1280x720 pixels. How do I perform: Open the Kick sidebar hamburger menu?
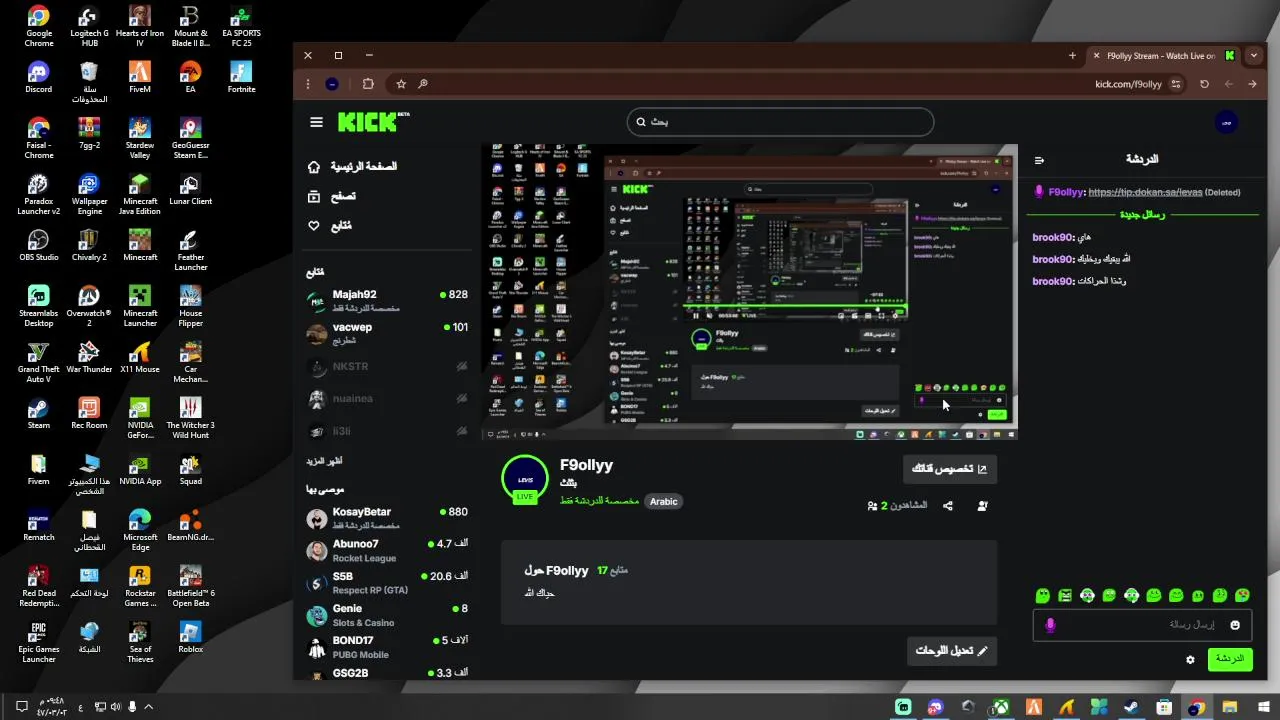pos(317,122)
